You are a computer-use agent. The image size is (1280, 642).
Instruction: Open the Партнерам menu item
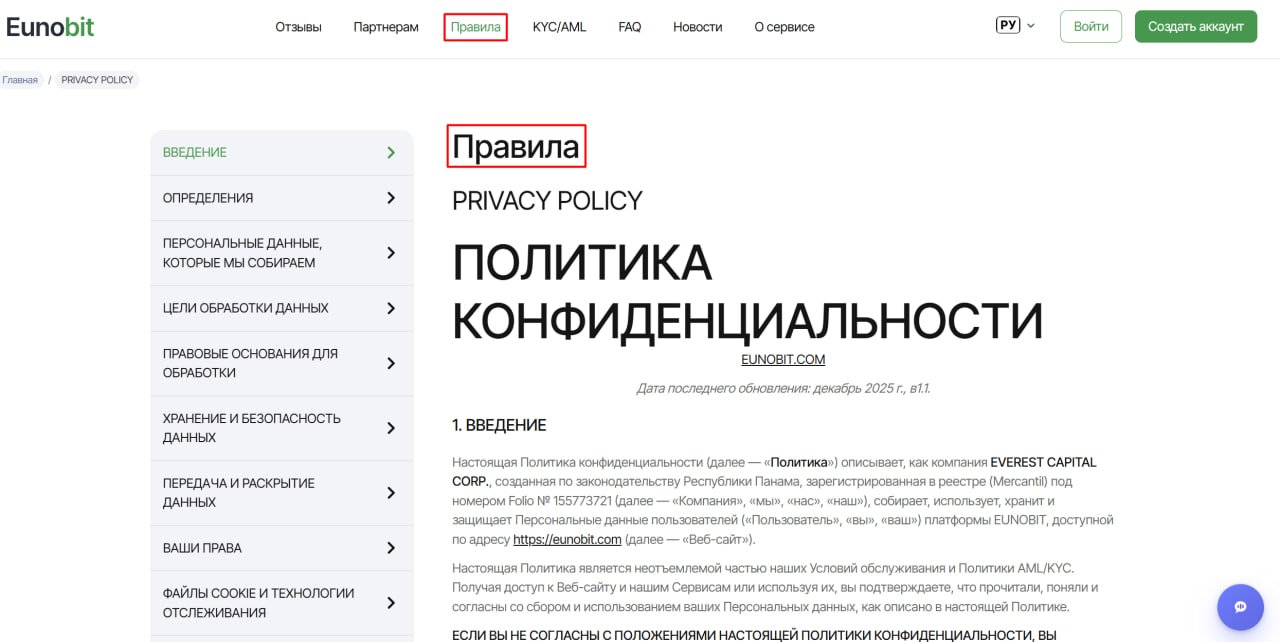pyautogui.click(x=386, y=27)
